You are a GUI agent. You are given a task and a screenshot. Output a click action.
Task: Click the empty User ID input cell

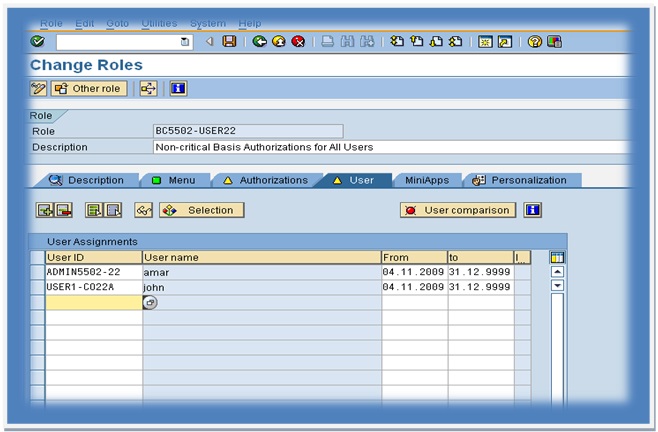[94, 302]
